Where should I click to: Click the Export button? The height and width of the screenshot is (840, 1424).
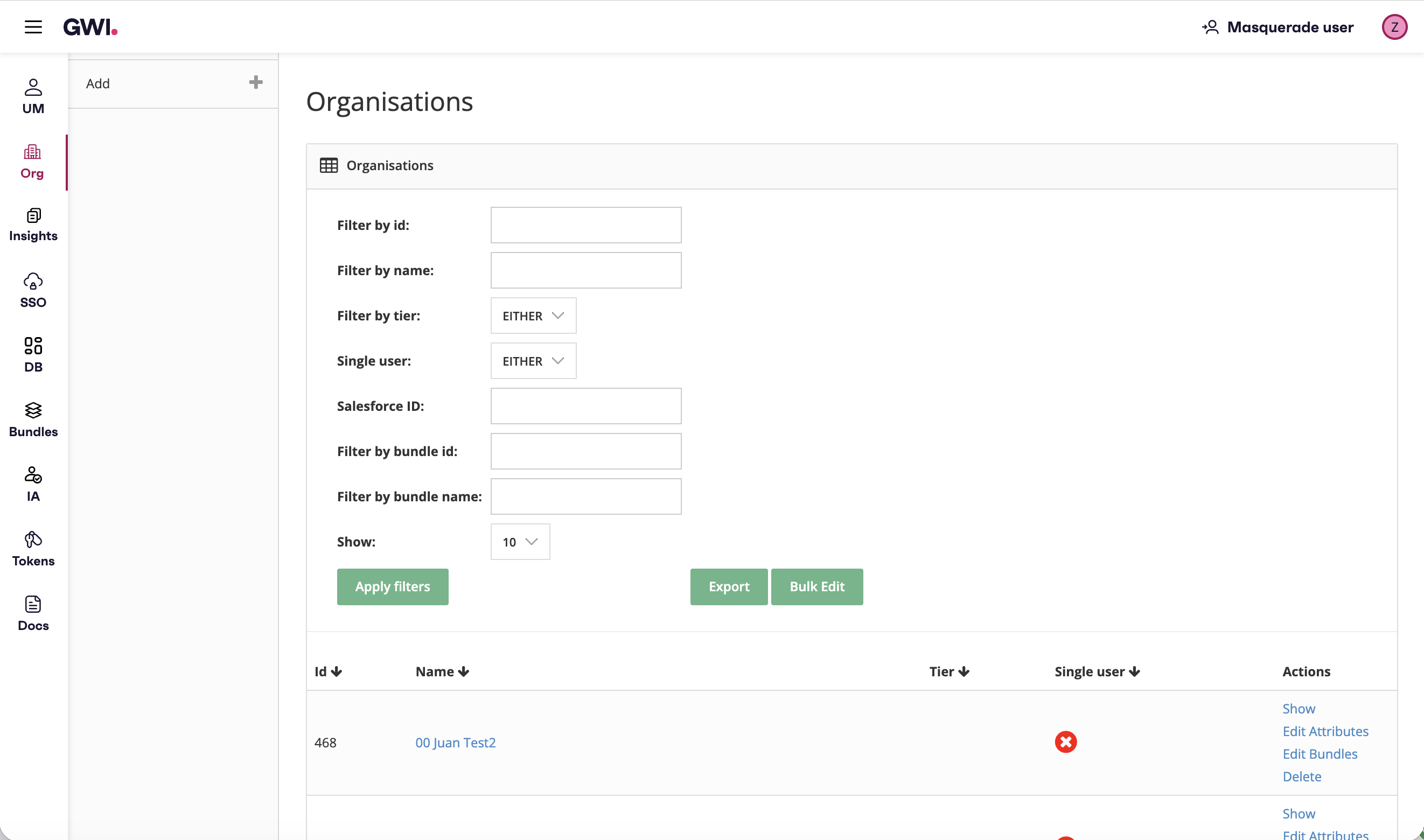729,587
